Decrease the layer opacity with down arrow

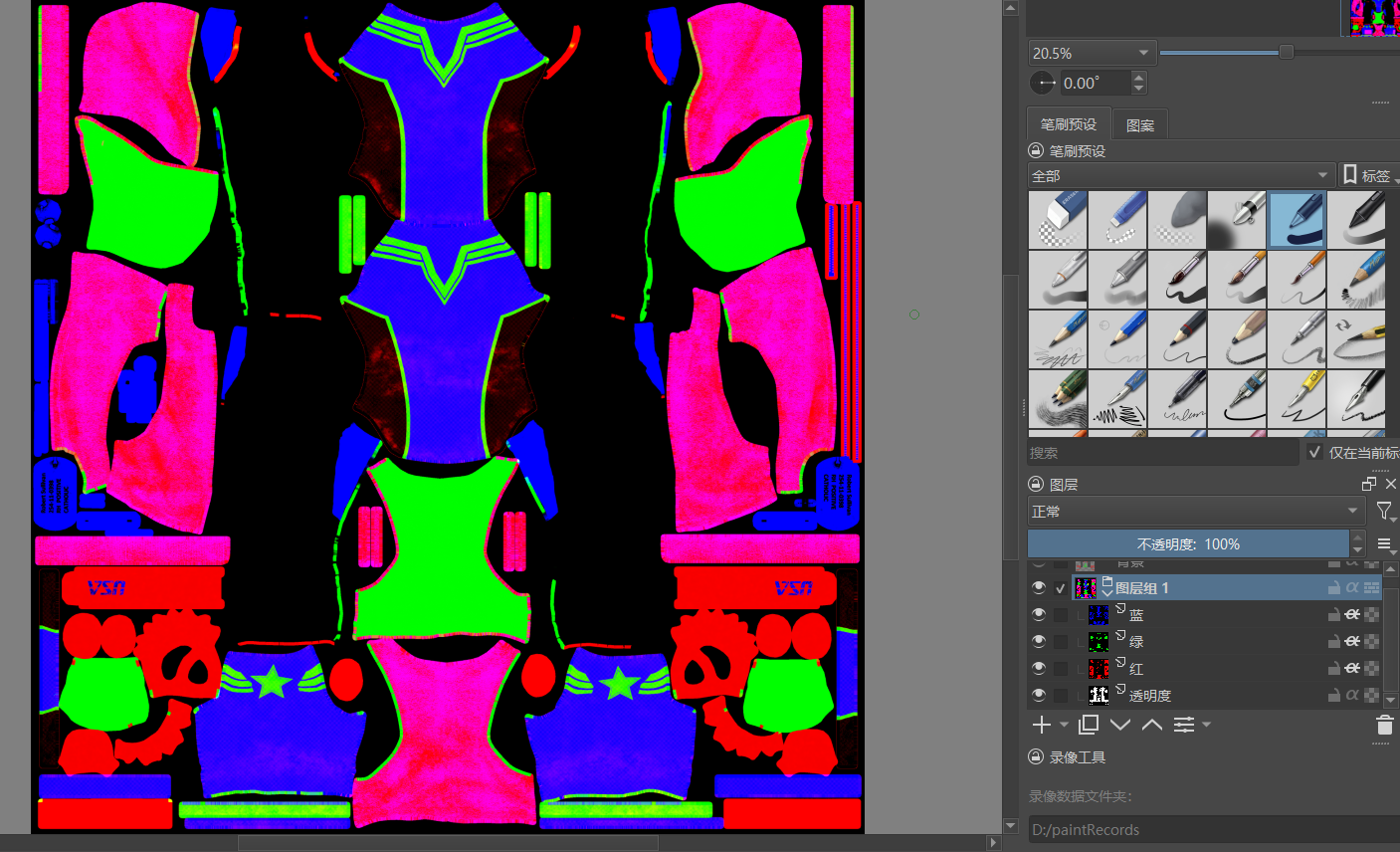coord(1357,550)
